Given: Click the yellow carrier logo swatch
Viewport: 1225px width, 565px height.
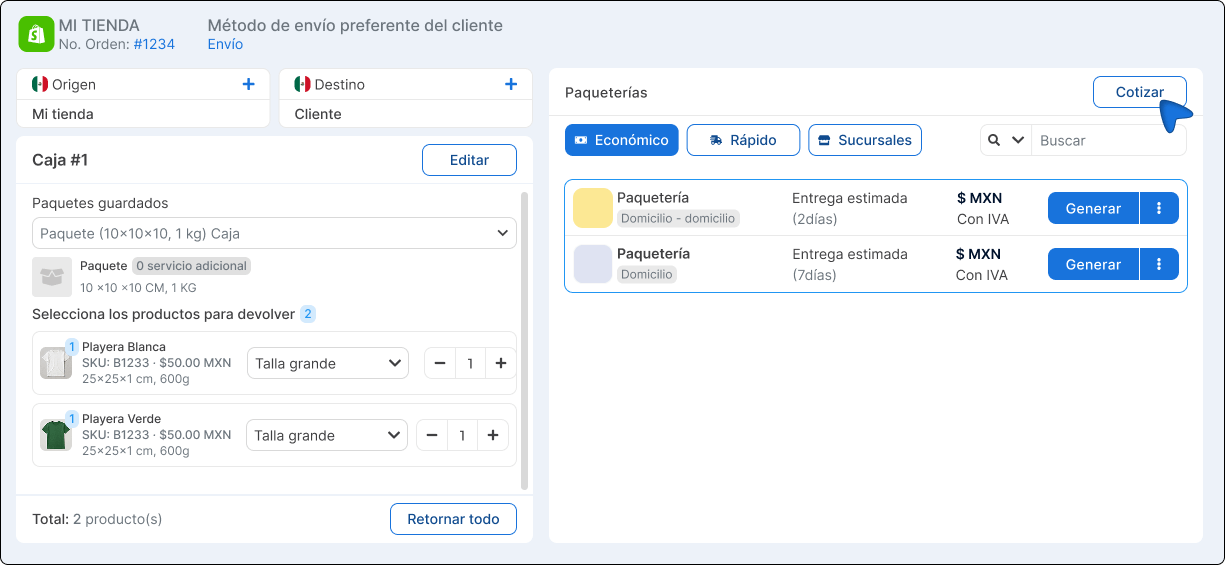Looking at the screenshot, I should pos(592,208).
